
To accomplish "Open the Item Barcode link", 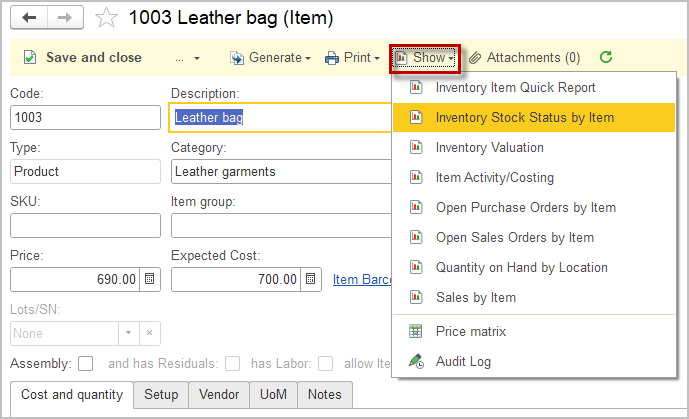I will click(x=362, y=279).
